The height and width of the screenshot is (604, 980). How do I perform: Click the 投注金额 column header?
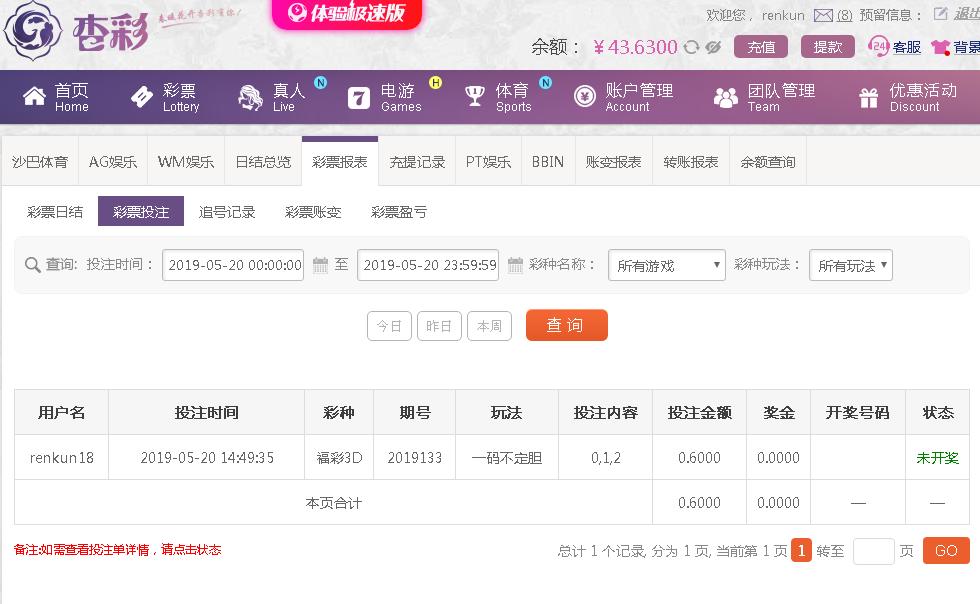[699, 413]
